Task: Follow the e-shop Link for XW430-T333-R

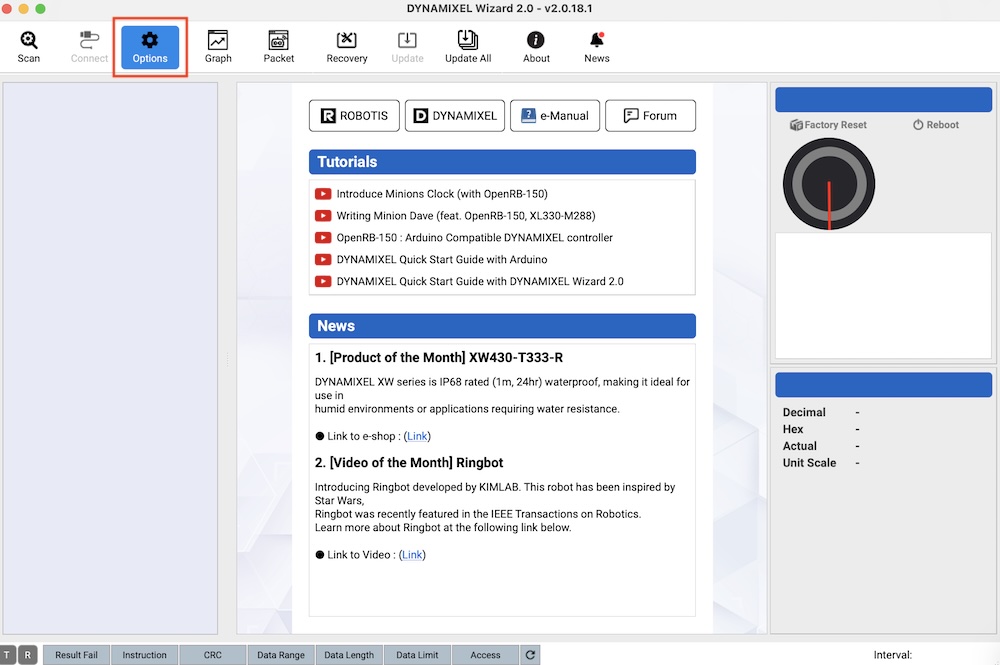Action: click(417, 436)
